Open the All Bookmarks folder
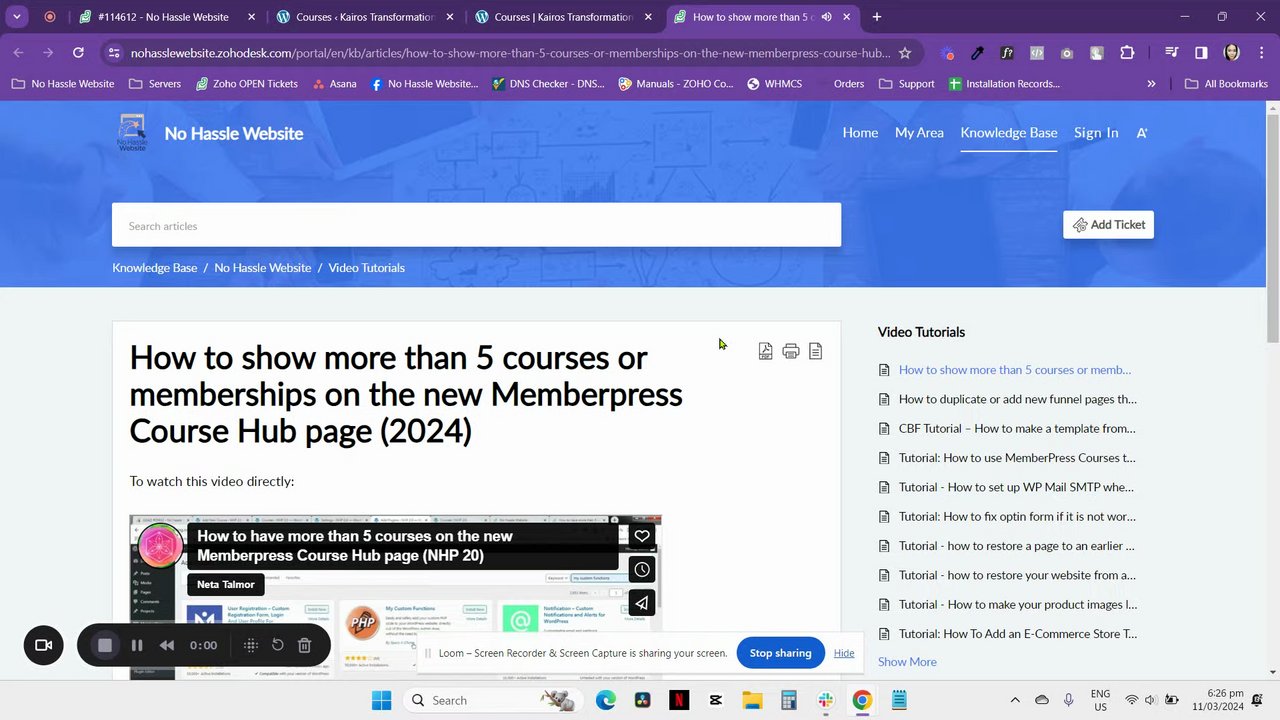 [1226, 84]
